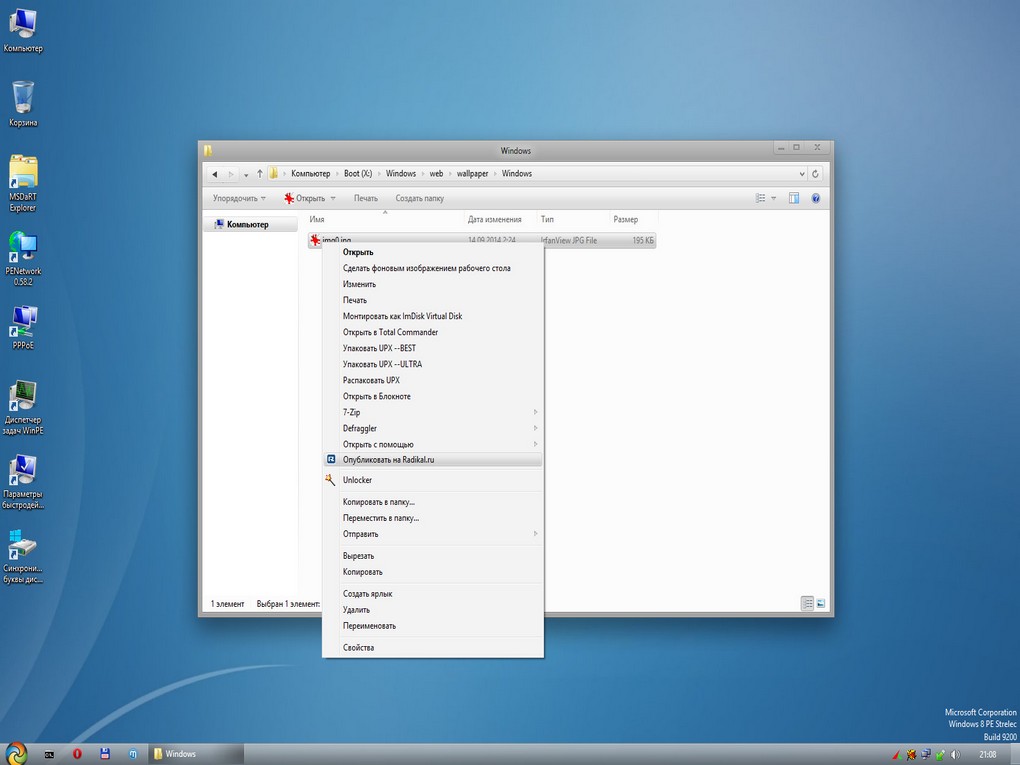
Task: Select Создать ярлык
Action: tap(433, 594)
